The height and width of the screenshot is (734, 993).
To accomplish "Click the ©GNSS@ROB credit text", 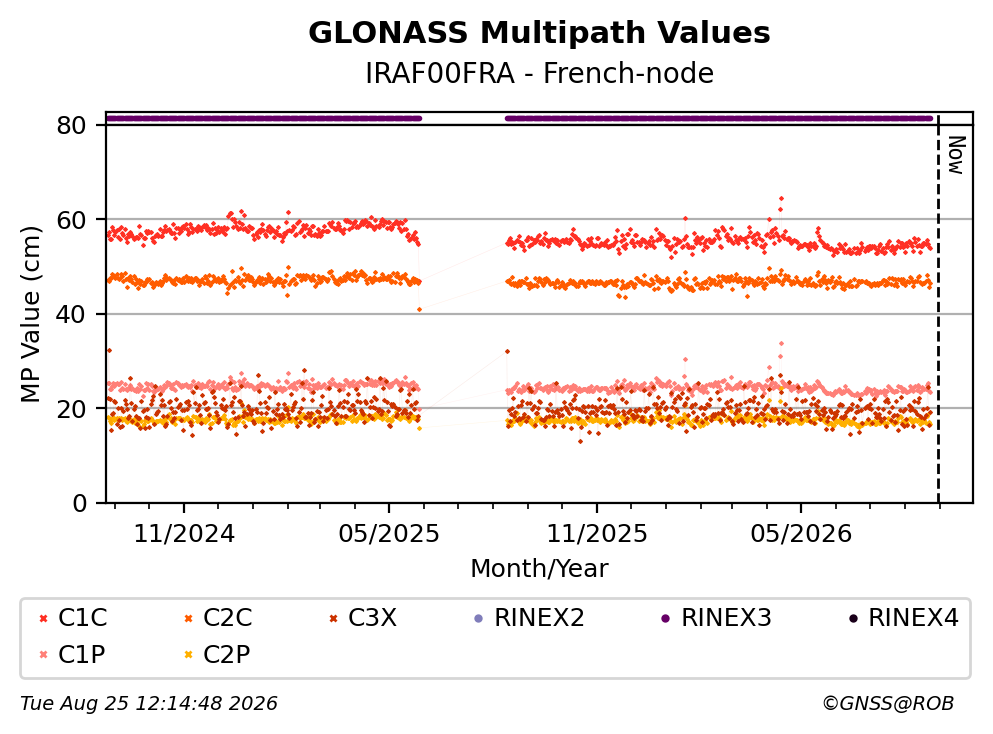I will (888, 704).
